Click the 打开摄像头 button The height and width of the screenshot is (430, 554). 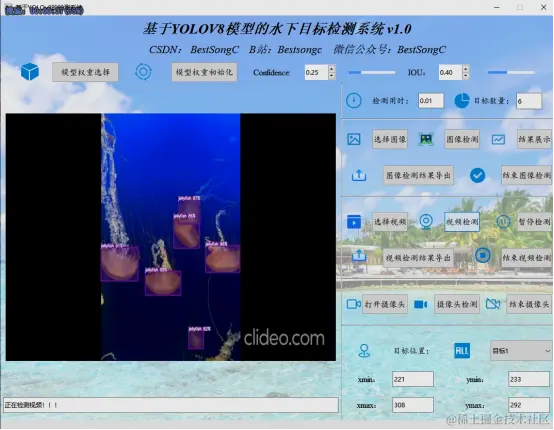385,304
